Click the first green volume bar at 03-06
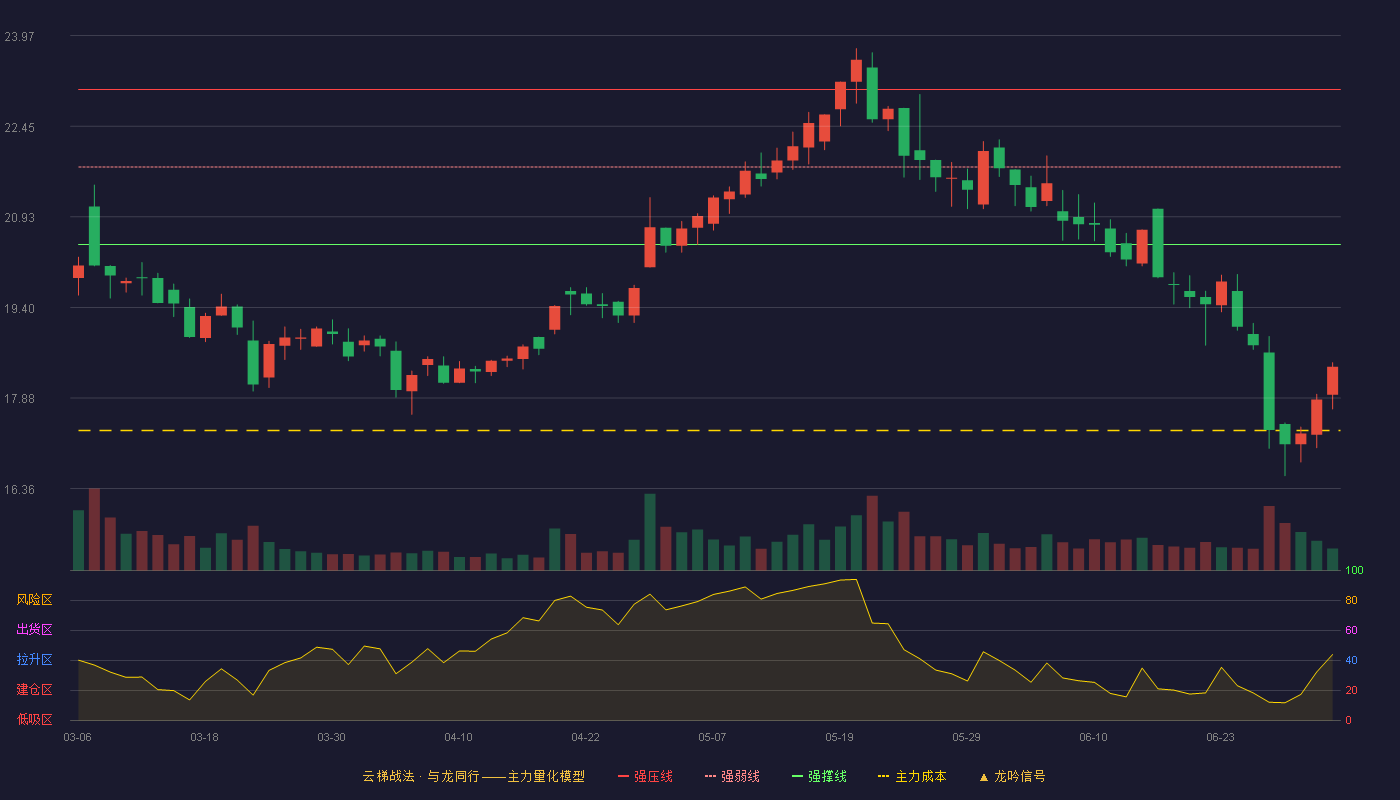 pos(78,540)
